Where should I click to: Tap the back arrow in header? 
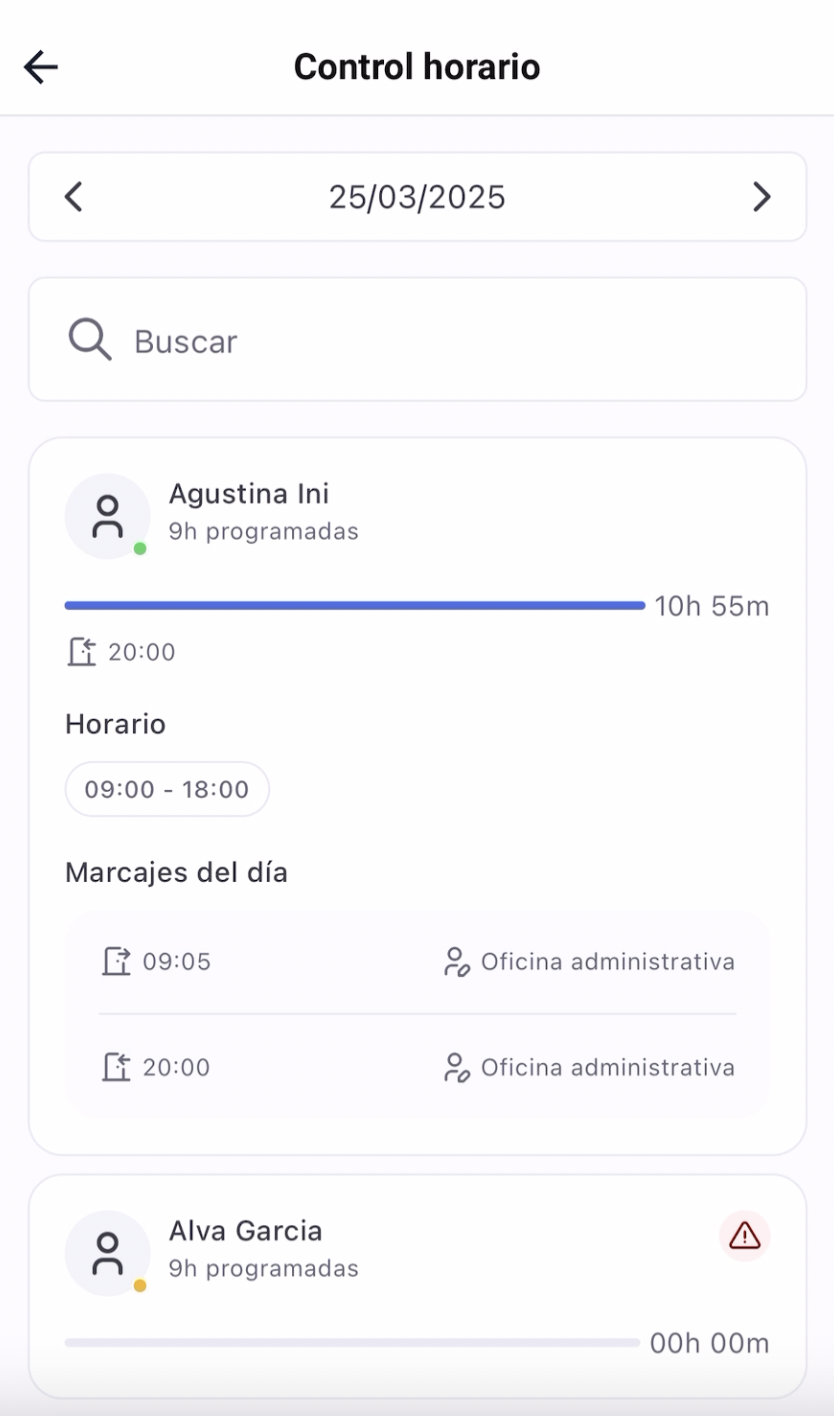(x=41, y=67)
